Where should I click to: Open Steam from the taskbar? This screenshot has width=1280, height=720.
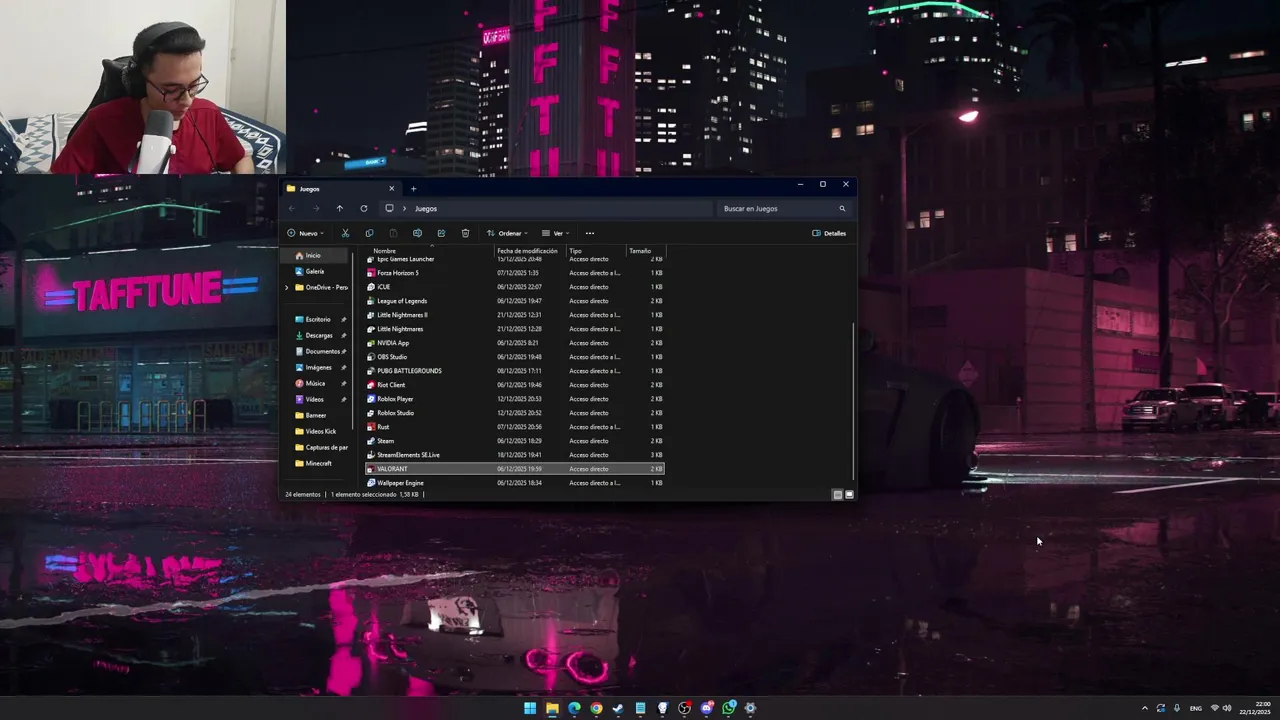618,708
